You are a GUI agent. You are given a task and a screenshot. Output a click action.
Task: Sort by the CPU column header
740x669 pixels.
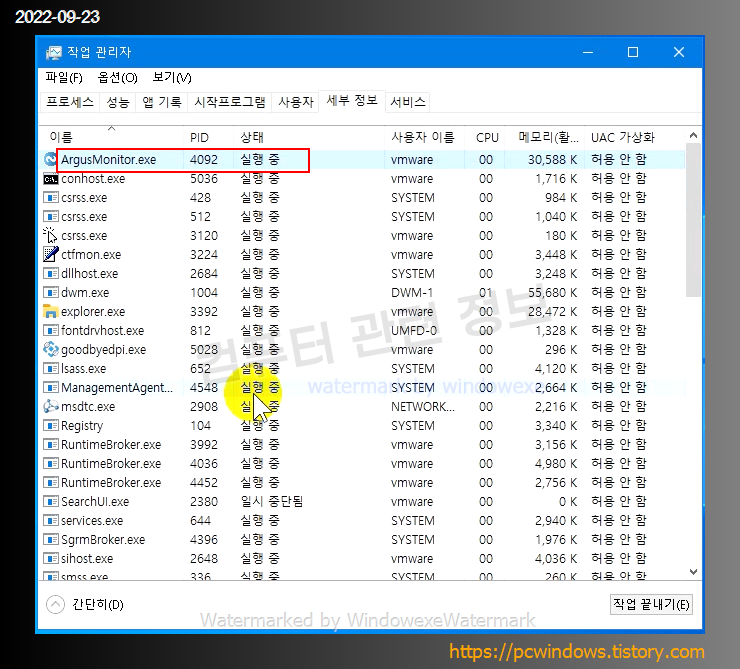point(485,137)
